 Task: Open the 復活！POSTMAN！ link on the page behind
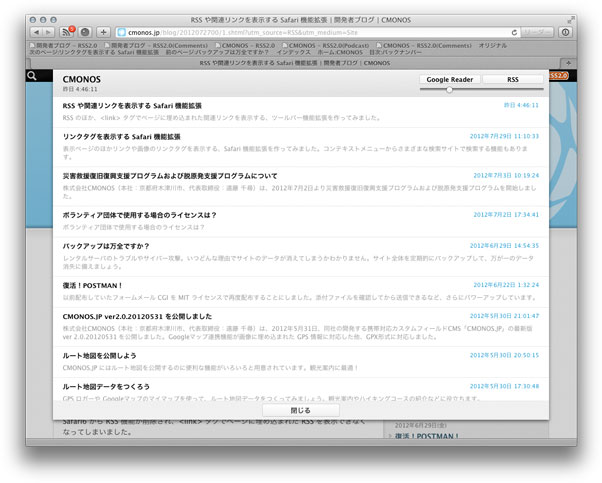pyautogui.click(x=427, y=436)
